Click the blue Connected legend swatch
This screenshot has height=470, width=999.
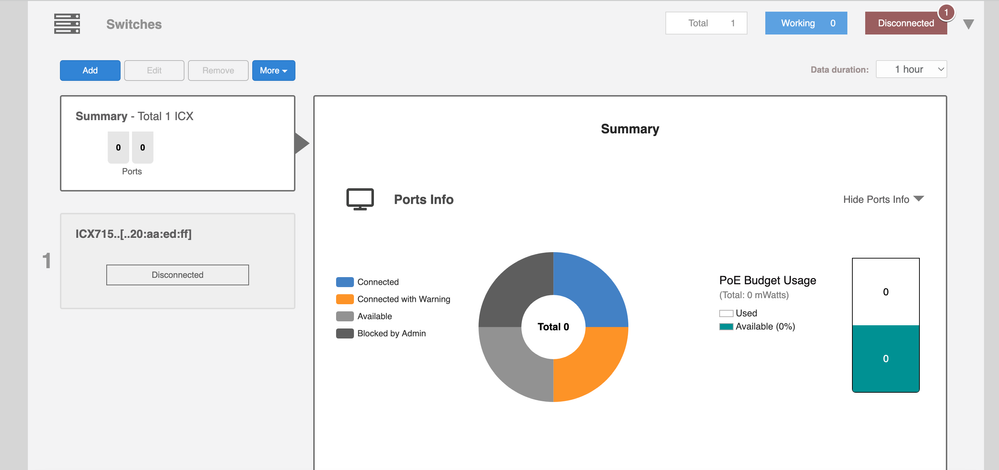coord(345,282)
